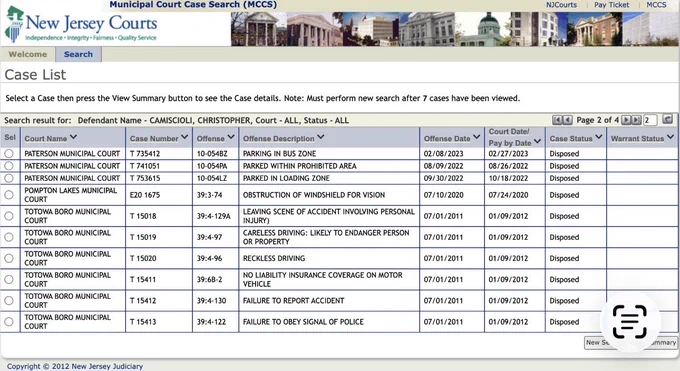The height and width of the screenshot is (371, 680).
Task: Select case T 753615 radio button
Action: coord(9,178)
